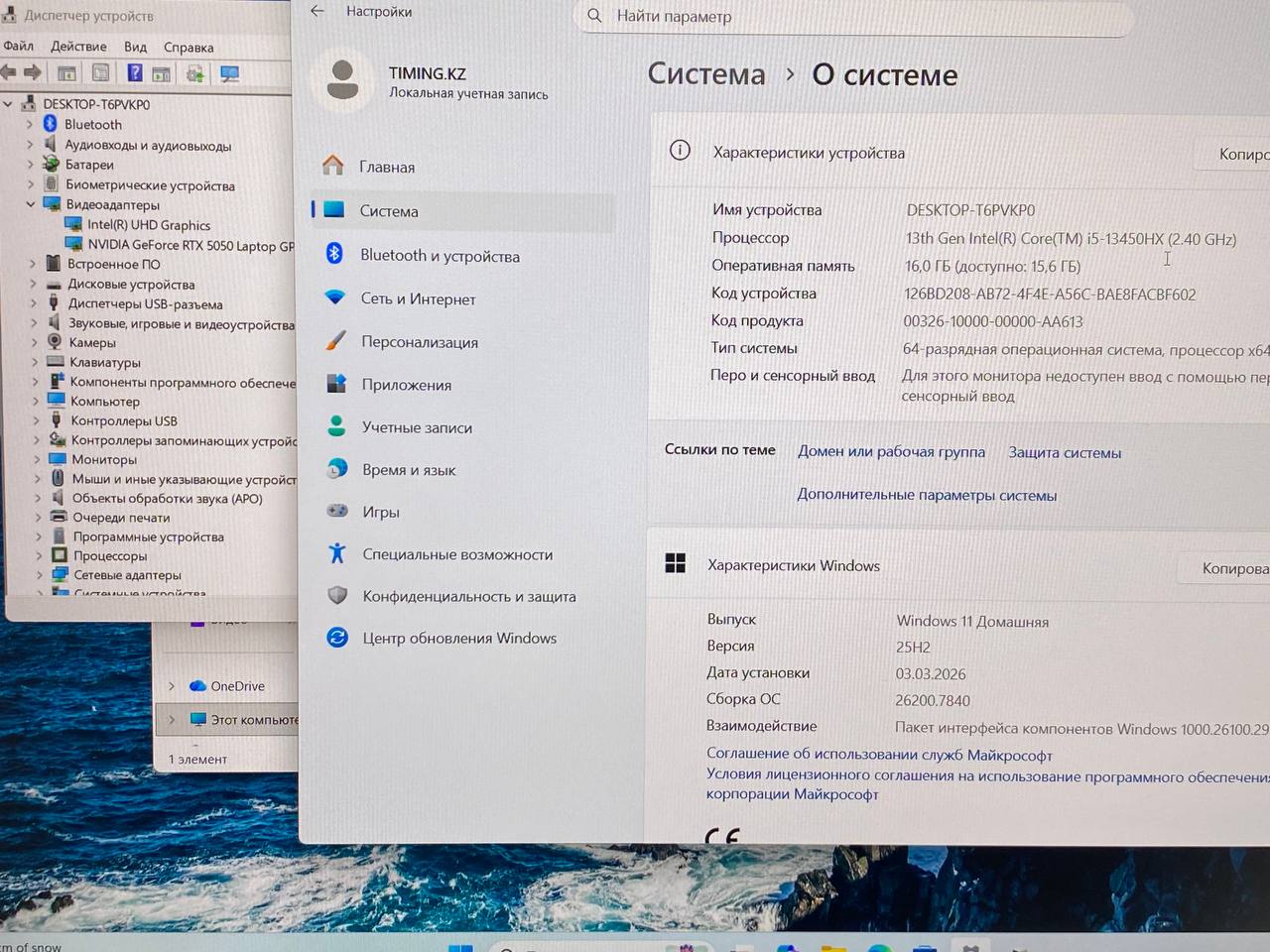Open Bluetooth и устройства icon in Settings sidebar
Screen dimensions: 1270x952
(334, 254)
